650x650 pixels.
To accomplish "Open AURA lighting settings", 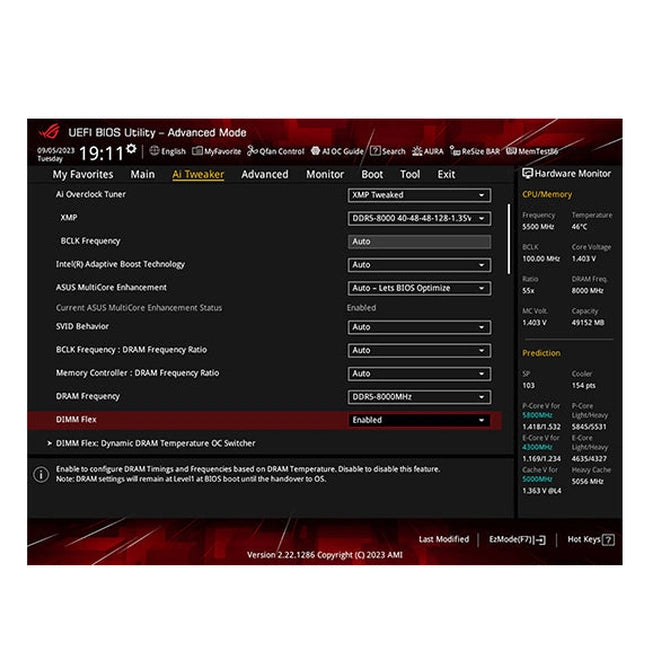I will [x=427, y=151].
